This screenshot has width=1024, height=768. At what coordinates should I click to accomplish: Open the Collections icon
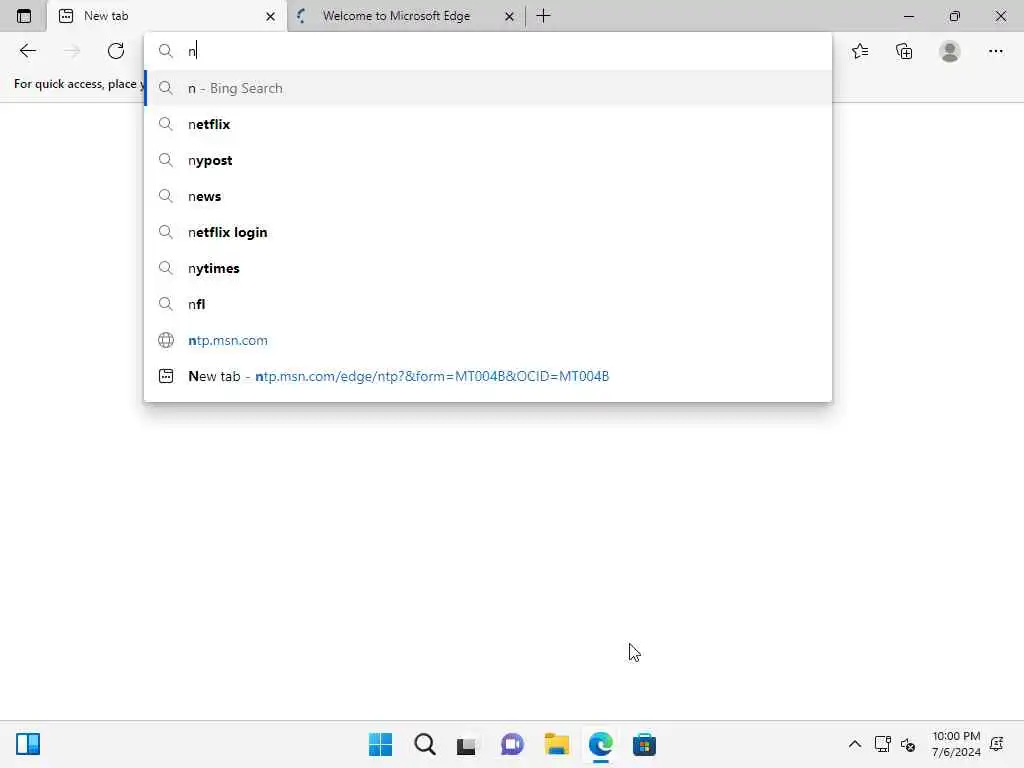coord(904,51)
